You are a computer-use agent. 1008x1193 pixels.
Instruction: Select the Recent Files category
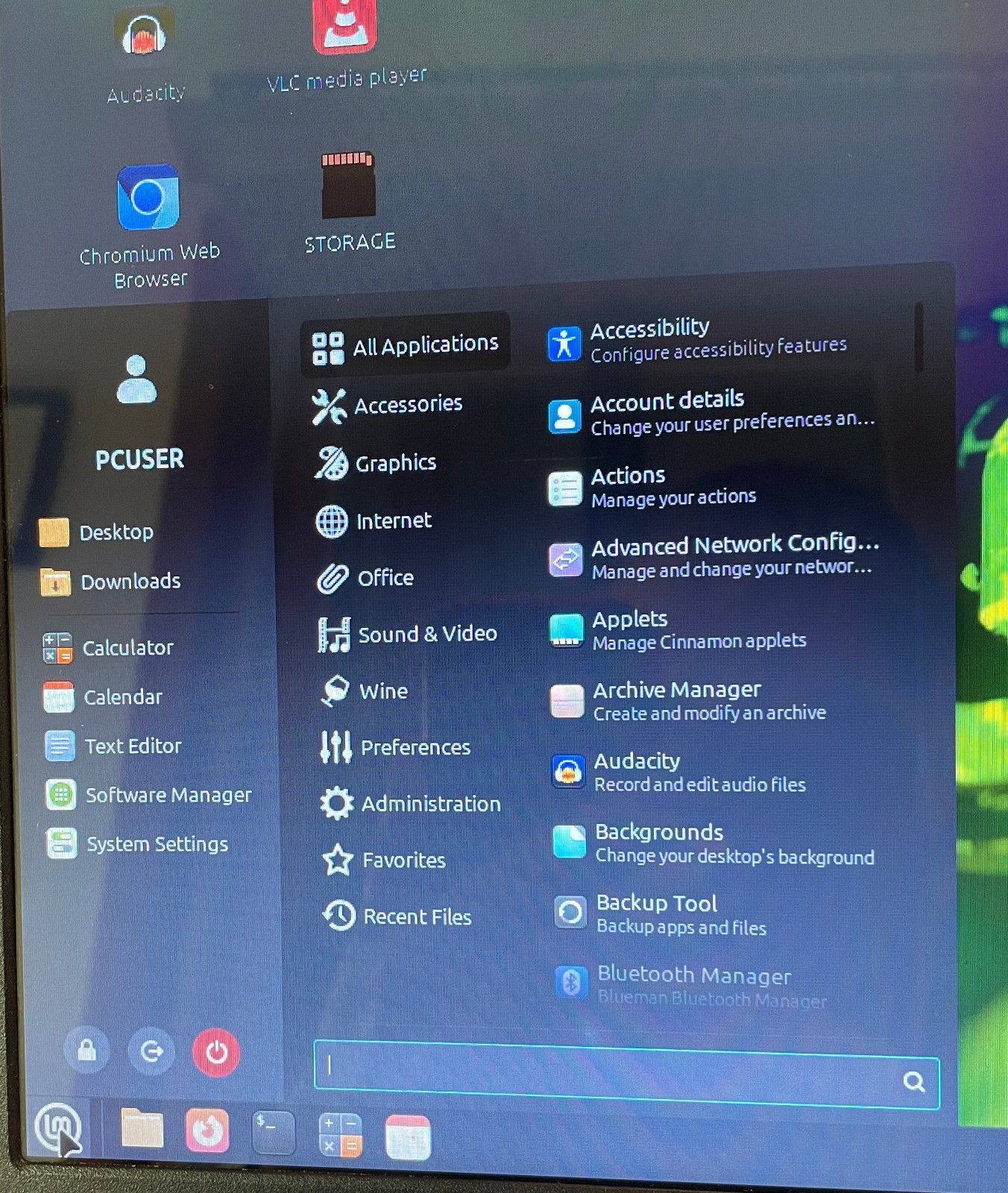pyautogui.click(x=397, y=916)
